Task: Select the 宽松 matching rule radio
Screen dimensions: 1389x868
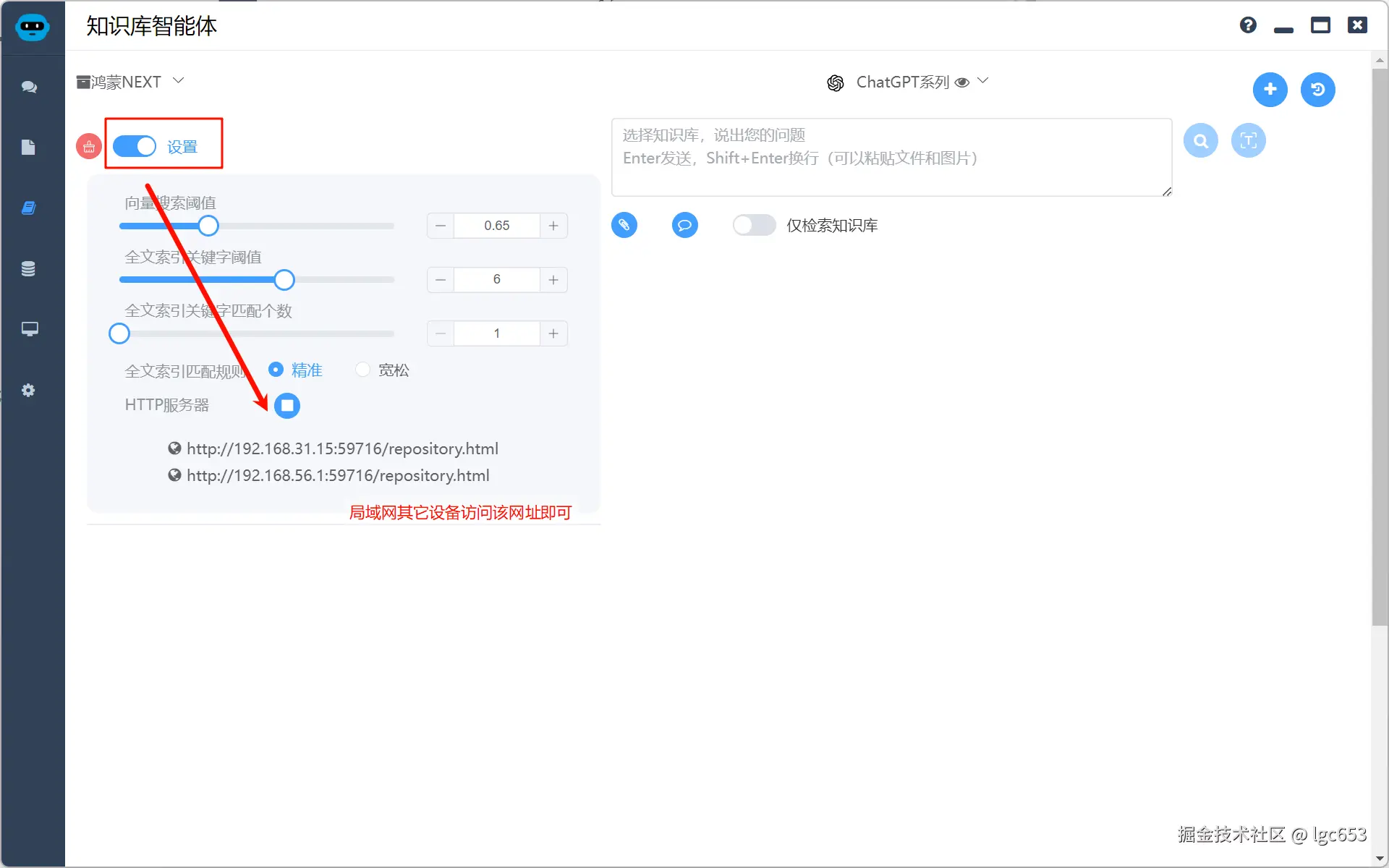Action: click(x=363, y=370)
